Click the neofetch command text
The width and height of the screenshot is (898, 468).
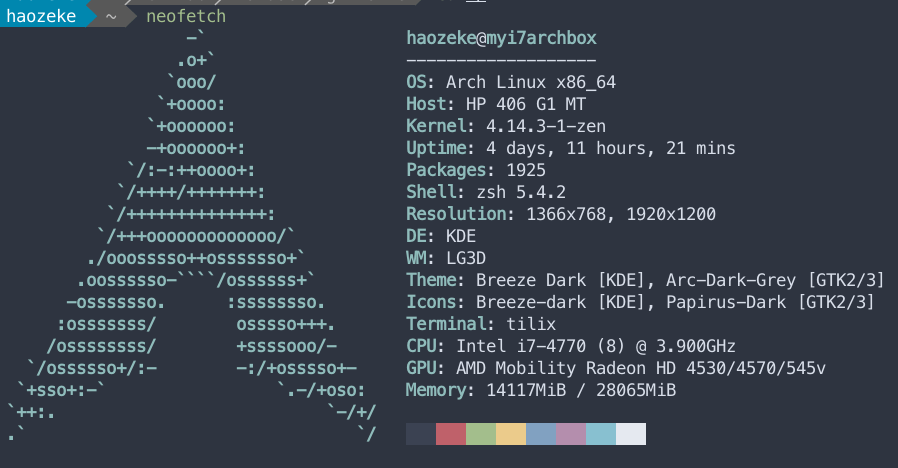[x=186, y=16]
